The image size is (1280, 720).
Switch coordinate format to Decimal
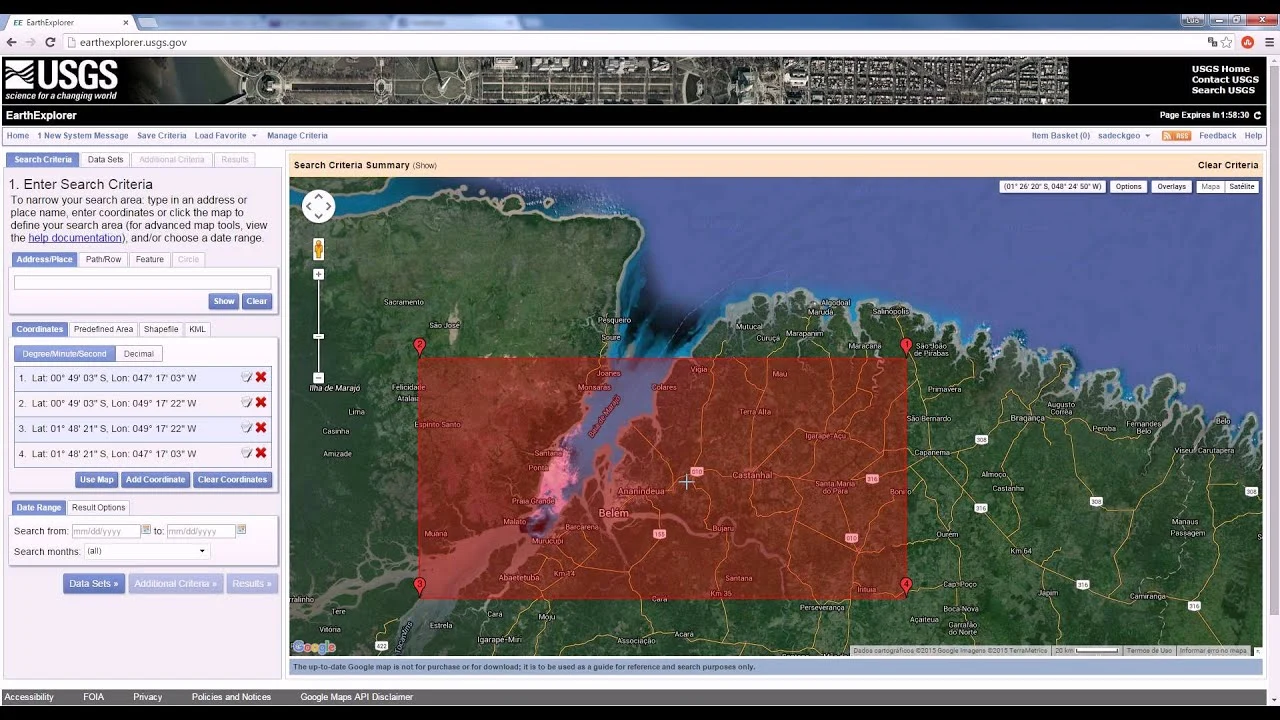click(x=139, y=354)
